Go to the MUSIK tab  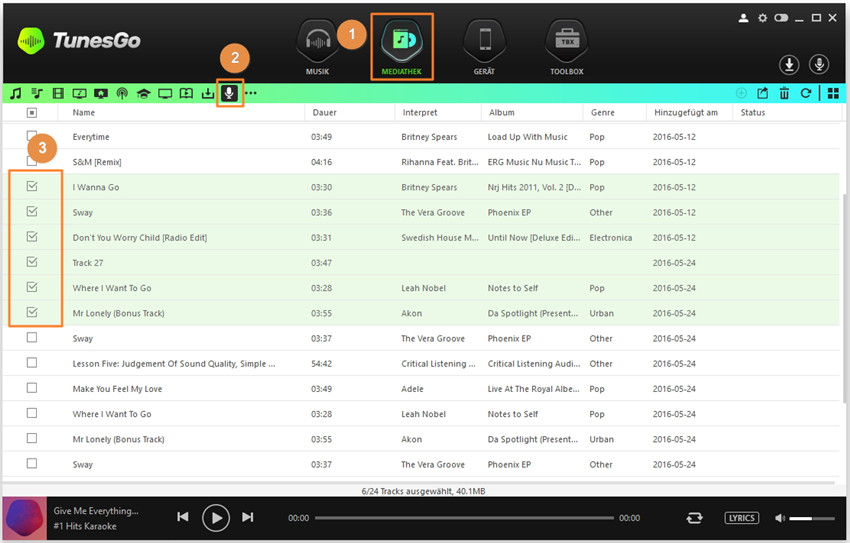pyautogui.click(x=317, y=48)
